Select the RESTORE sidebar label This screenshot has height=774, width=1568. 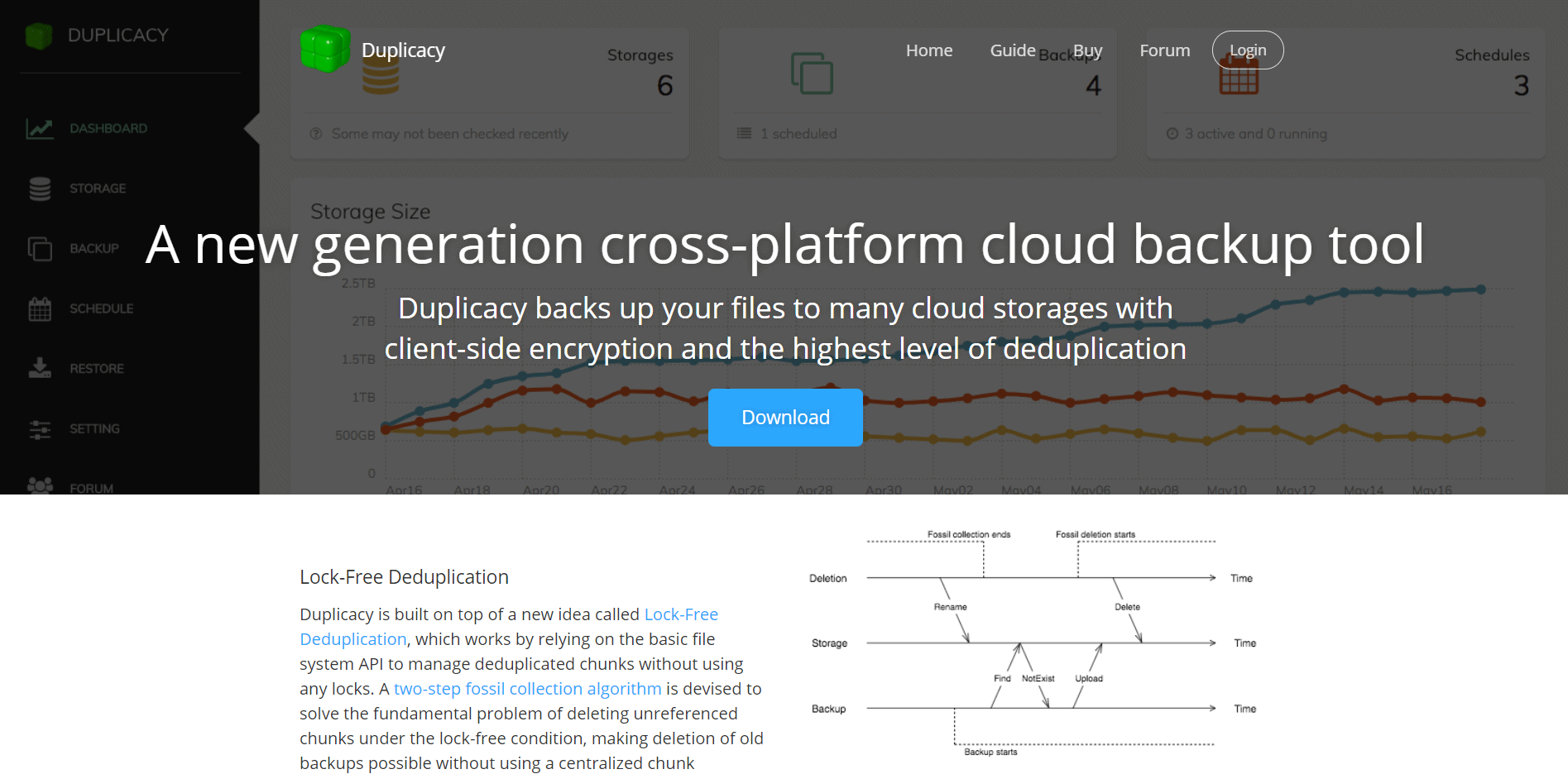click(x=97, y=369)
